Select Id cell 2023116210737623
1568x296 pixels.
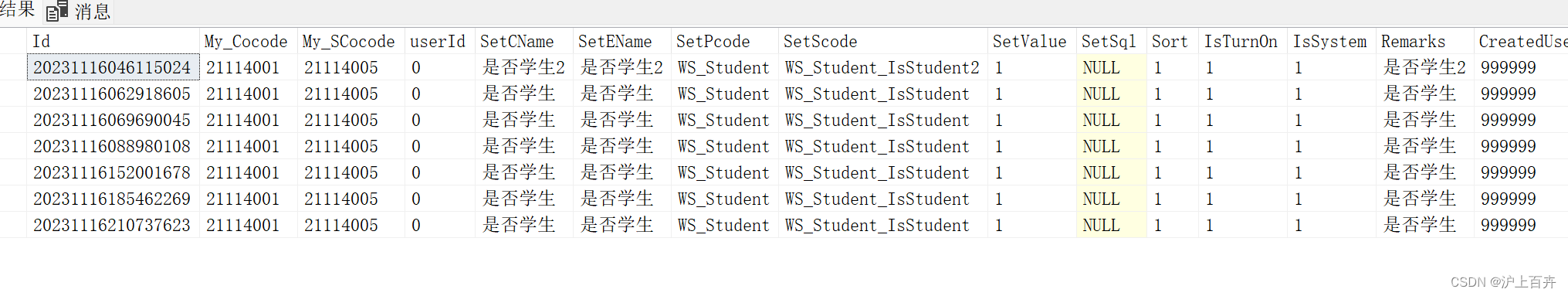[113, 226]
